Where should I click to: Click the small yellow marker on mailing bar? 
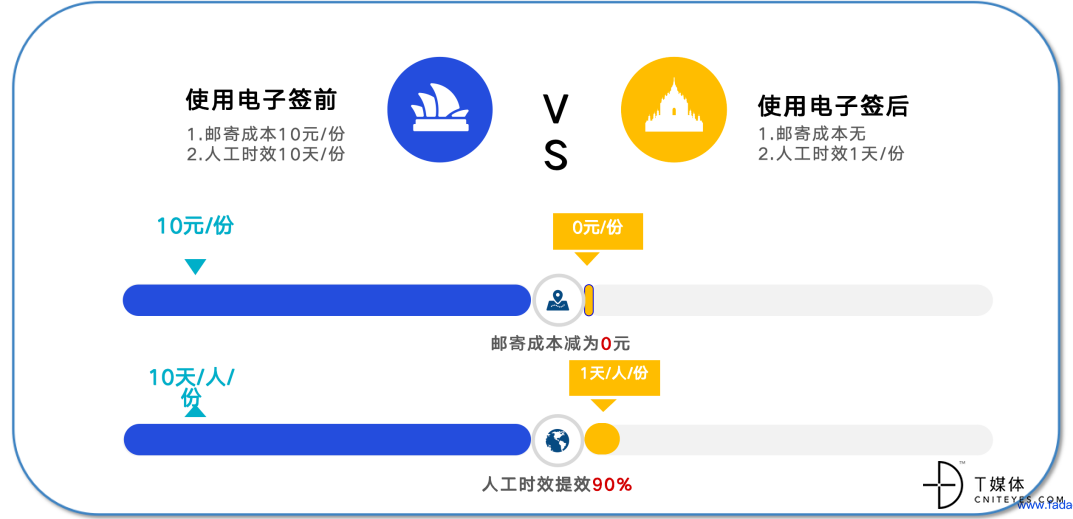coord(589,300)
